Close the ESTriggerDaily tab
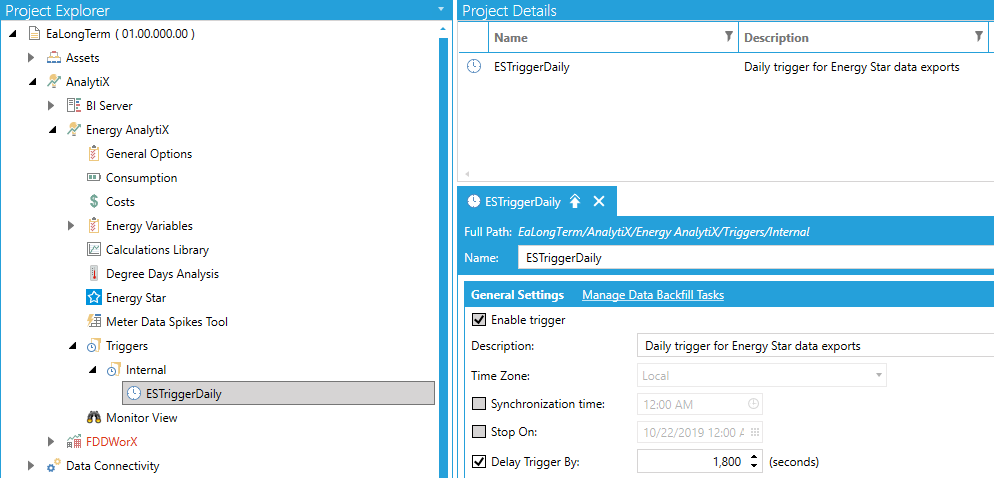The image size is (994, 478). click(x=599, y=201)
